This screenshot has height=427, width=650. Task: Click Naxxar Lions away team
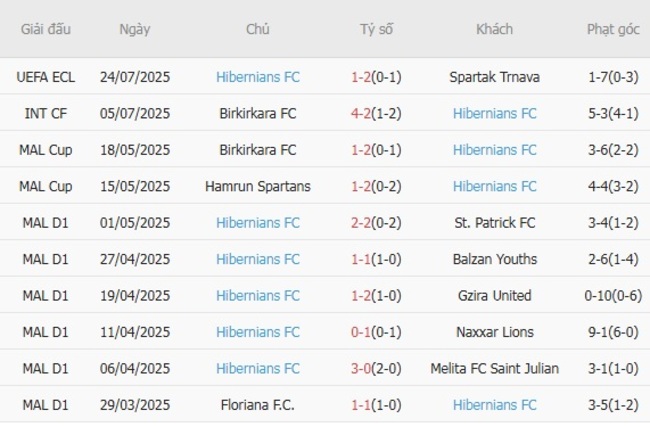point(494,332)
